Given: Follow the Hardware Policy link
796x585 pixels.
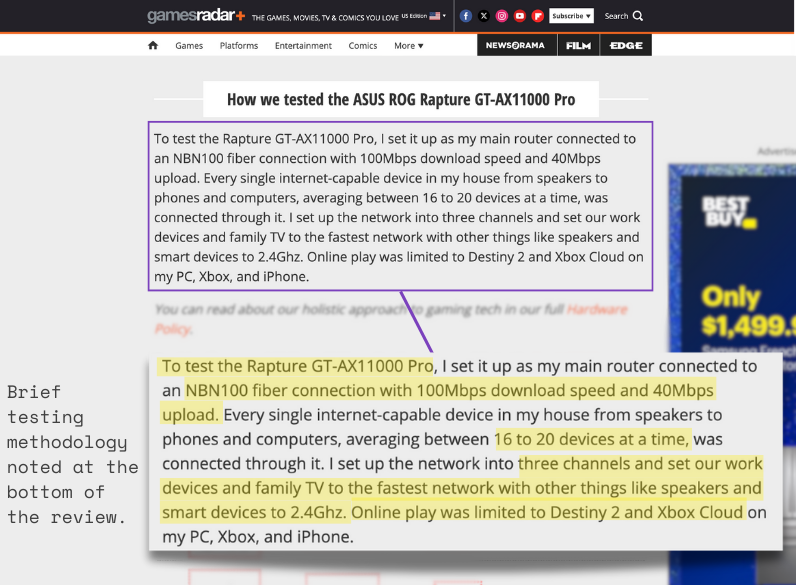Looking at the screenshot, I should (596, 309).
